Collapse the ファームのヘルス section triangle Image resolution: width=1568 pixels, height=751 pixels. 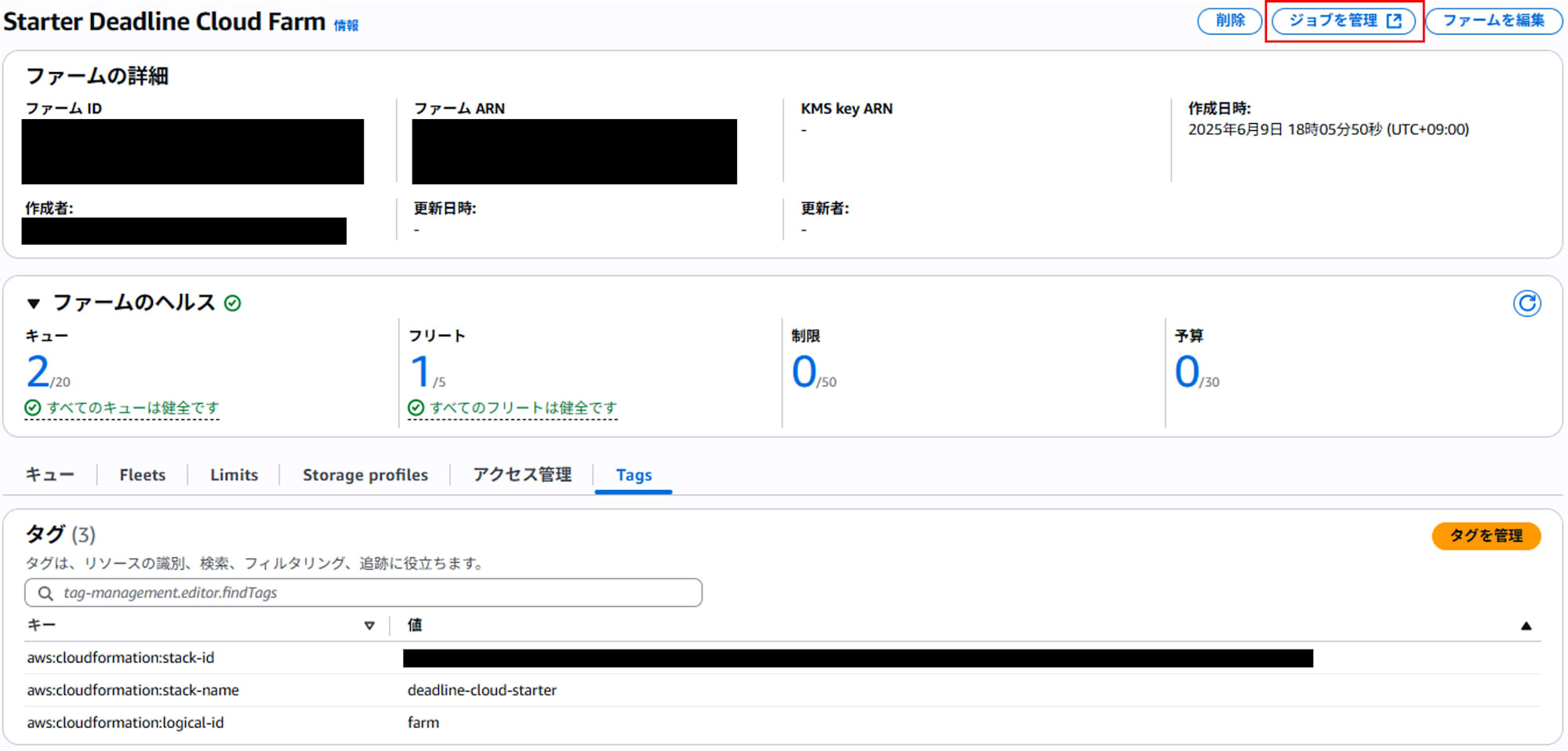[33, 303]
